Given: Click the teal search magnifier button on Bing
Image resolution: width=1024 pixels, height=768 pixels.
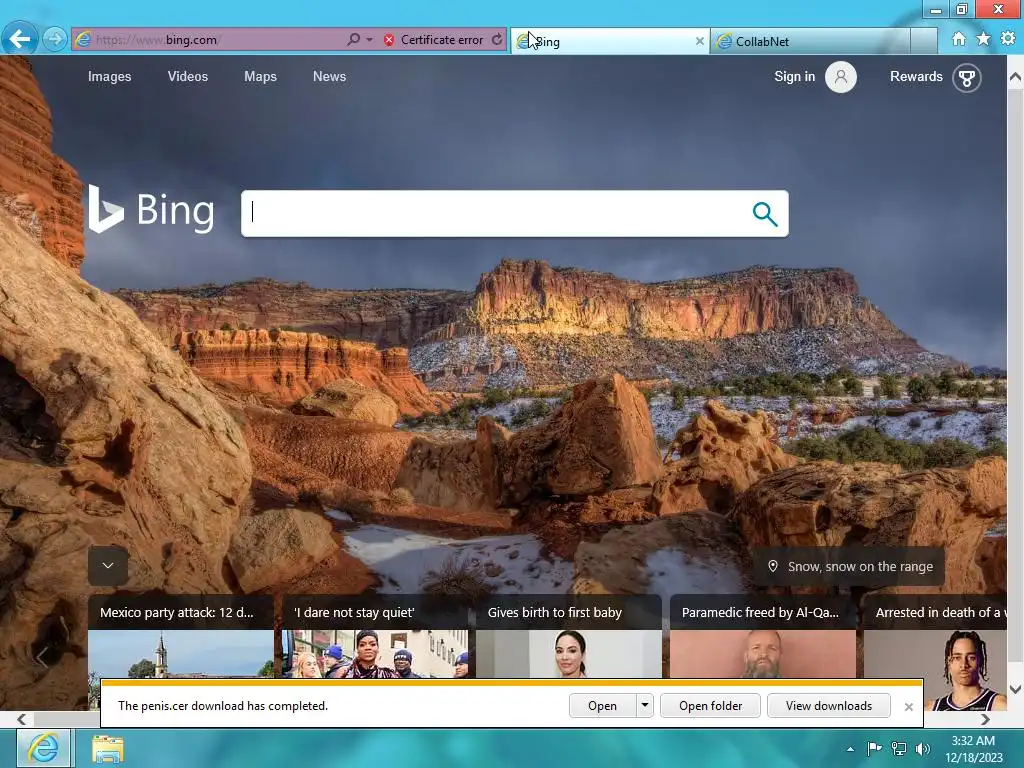Looking at the screenshot, I should coord(765,214).
